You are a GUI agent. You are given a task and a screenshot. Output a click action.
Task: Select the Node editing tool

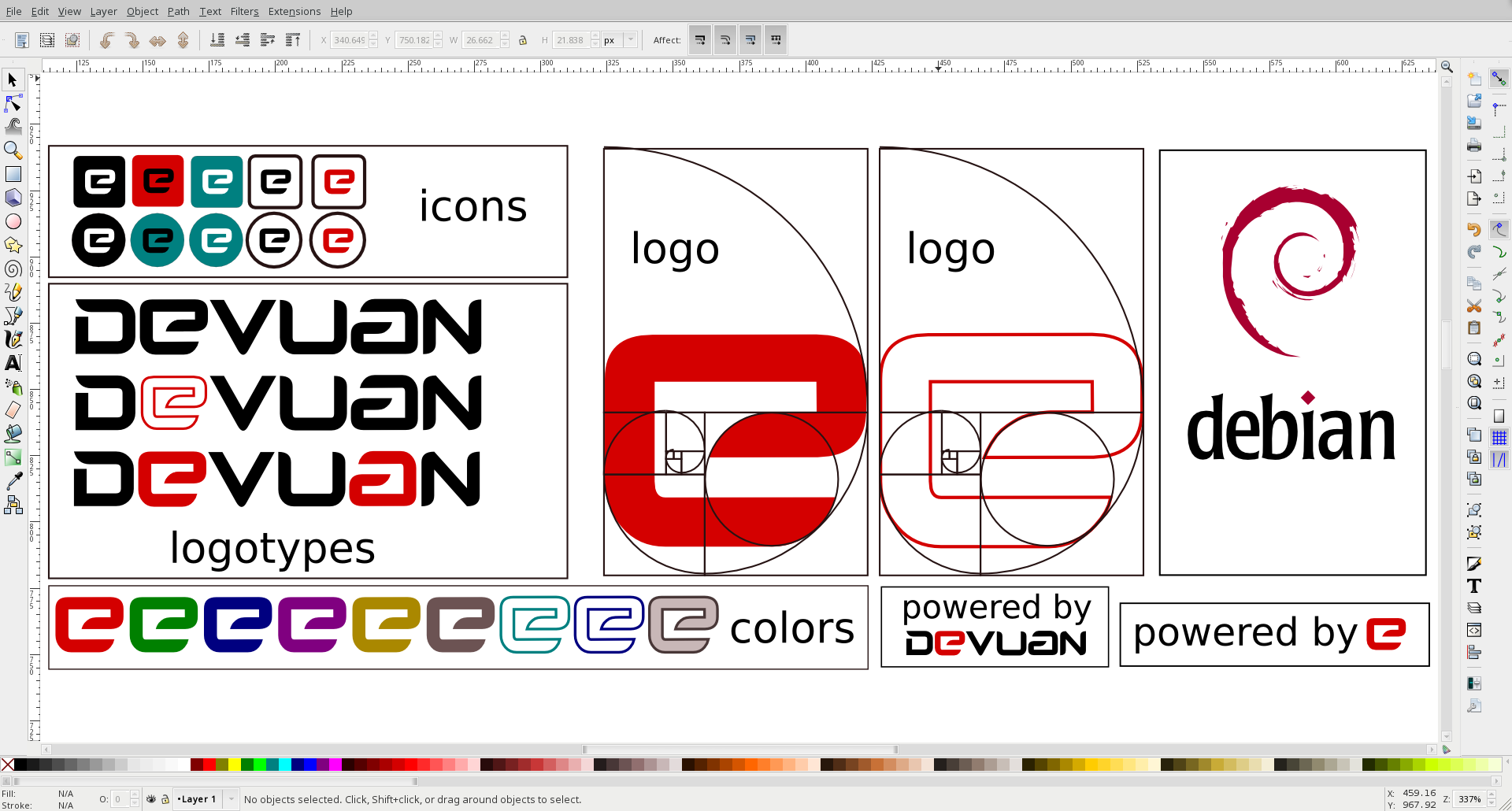13,103
